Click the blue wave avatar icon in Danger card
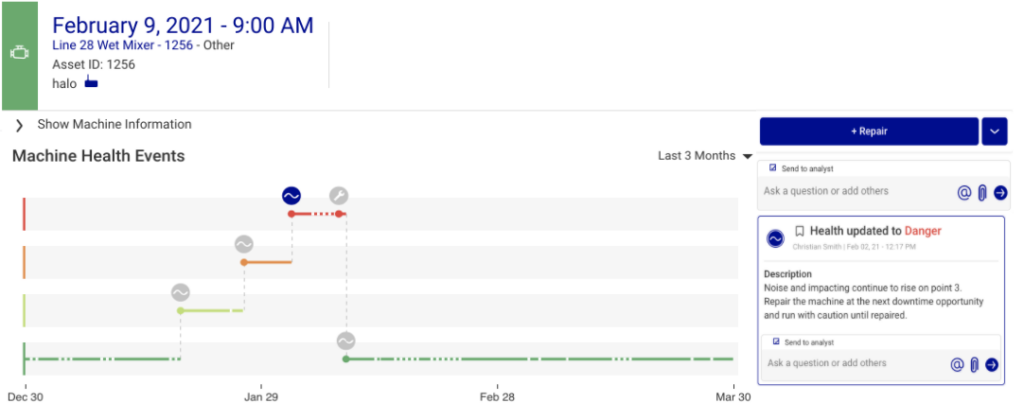The image size is (1024, 420). pyautogui.click(x=775, y=239)
